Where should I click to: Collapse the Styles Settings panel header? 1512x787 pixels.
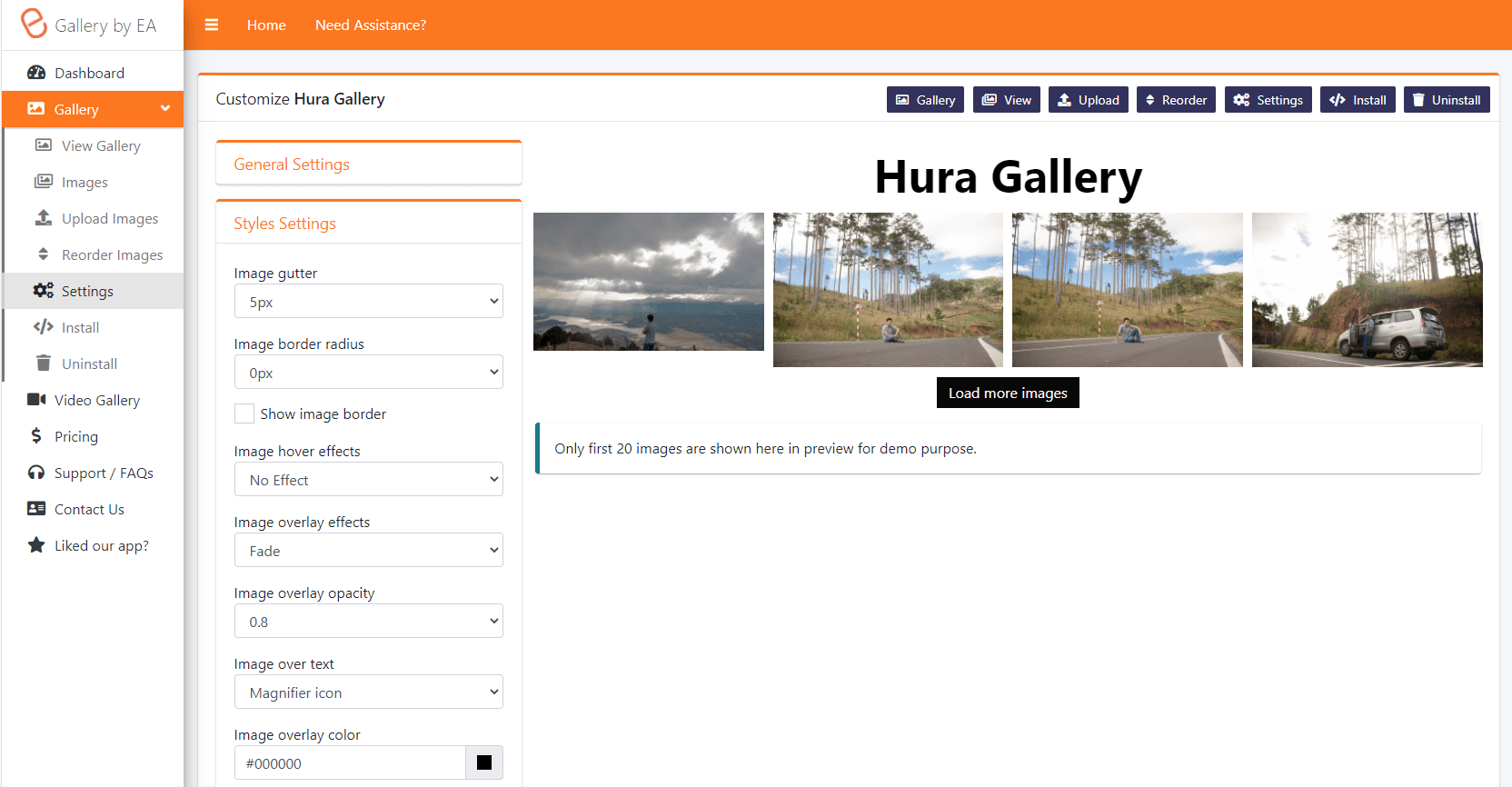tap(369, 223)
